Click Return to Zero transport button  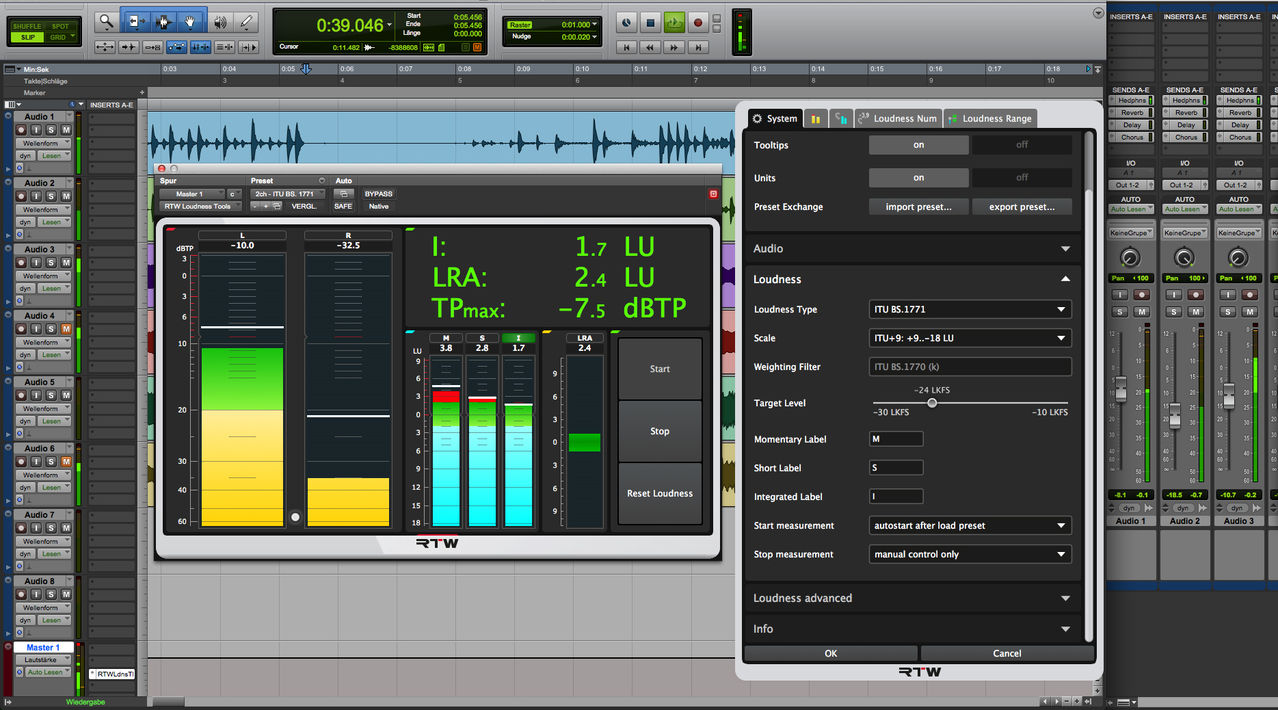click(627, 47)
